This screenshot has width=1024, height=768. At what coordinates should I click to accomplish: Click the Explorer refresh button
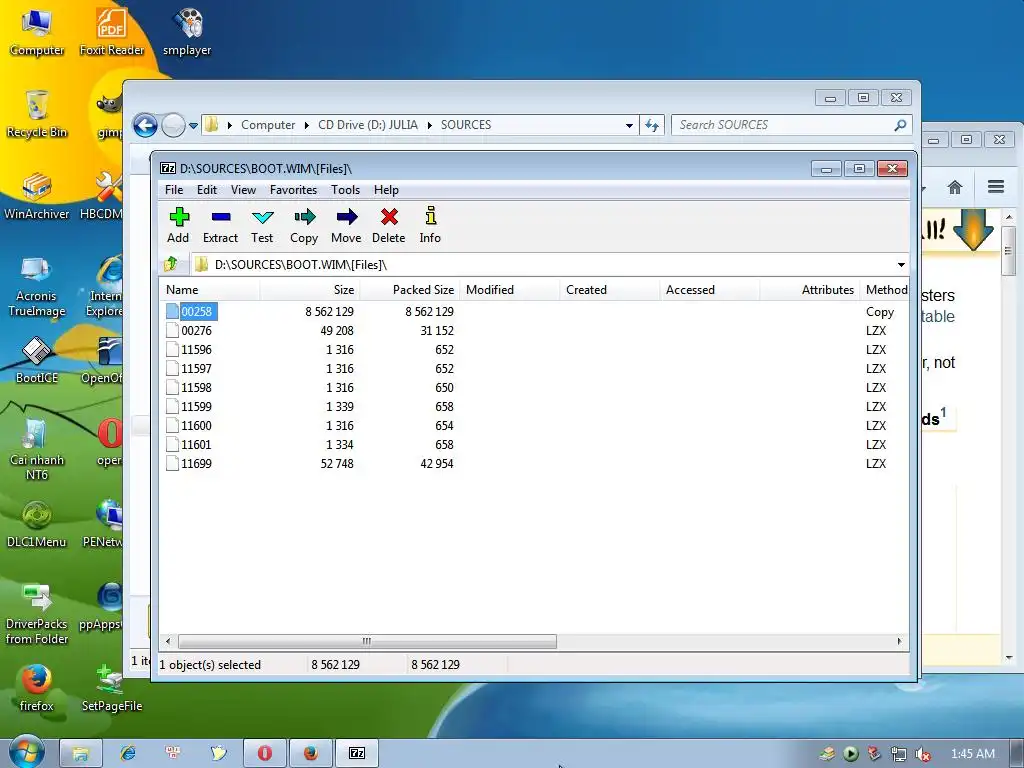tap(652, 125)
